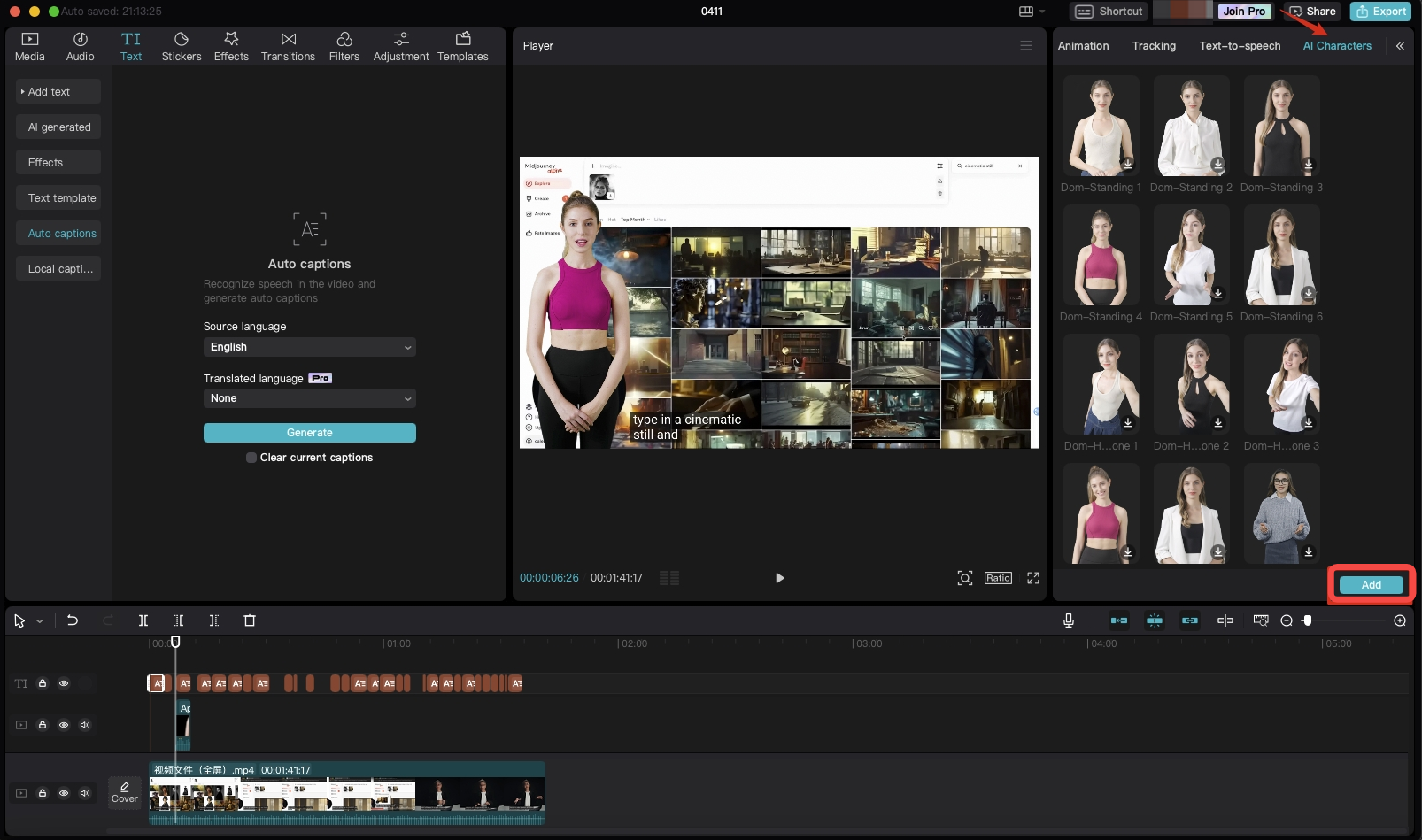Click the microphone voiceover record icon

1069,620
